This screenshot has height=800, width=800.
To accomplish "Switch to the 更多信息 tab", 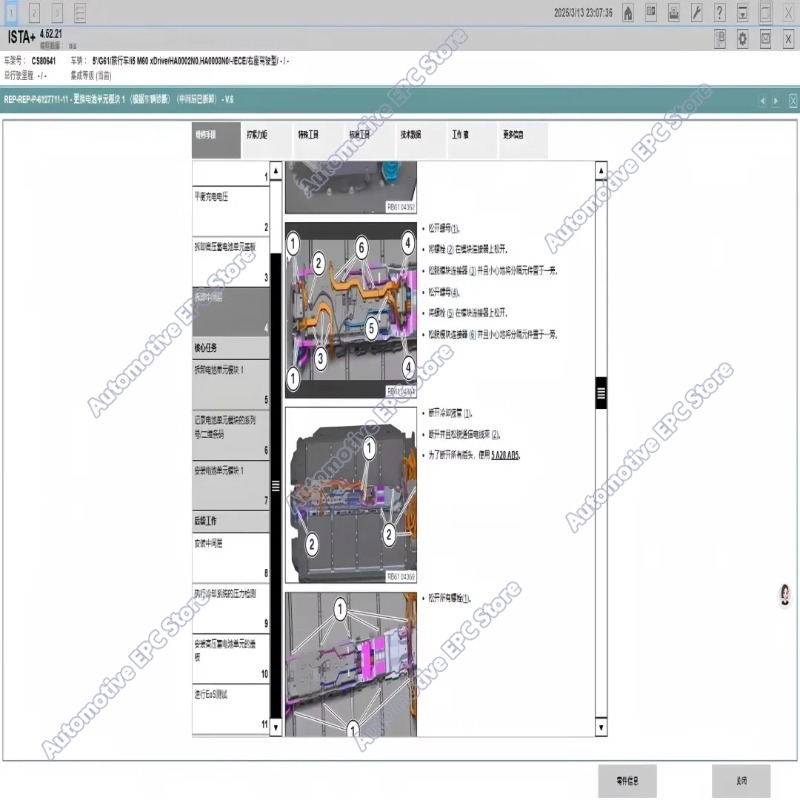I will (523, 140).
